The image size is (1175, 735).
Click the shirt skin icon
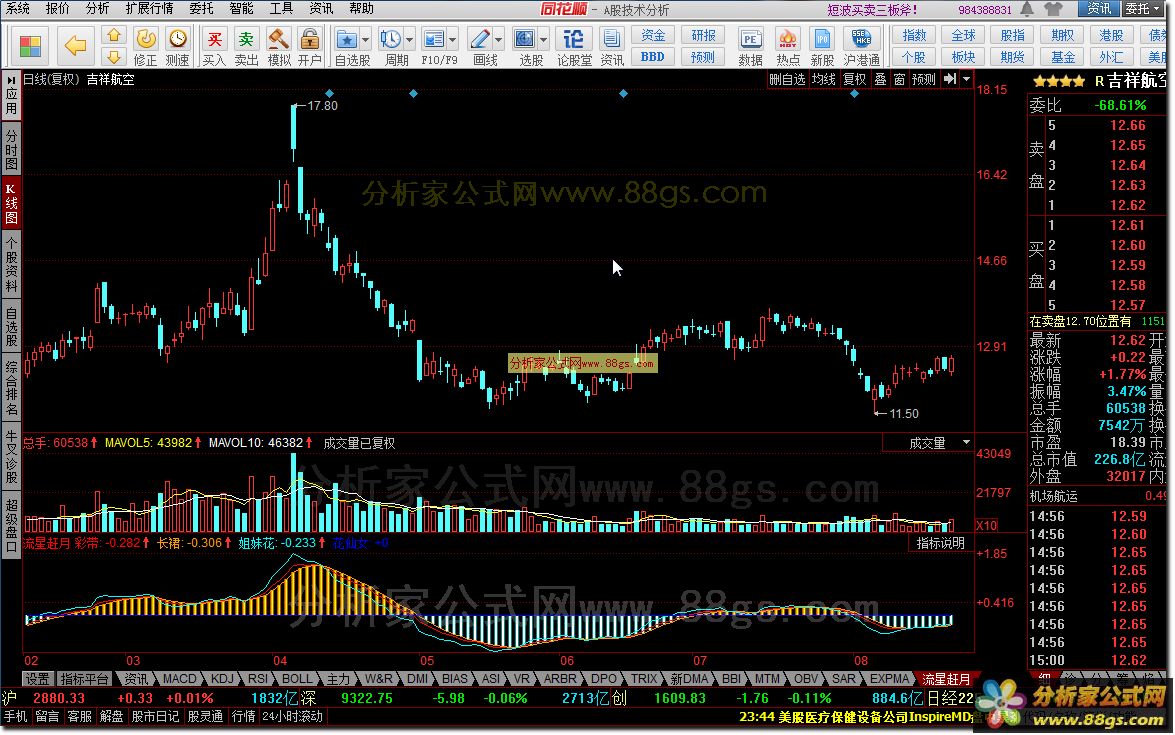pyautogui.click(x=1053, y=9)
